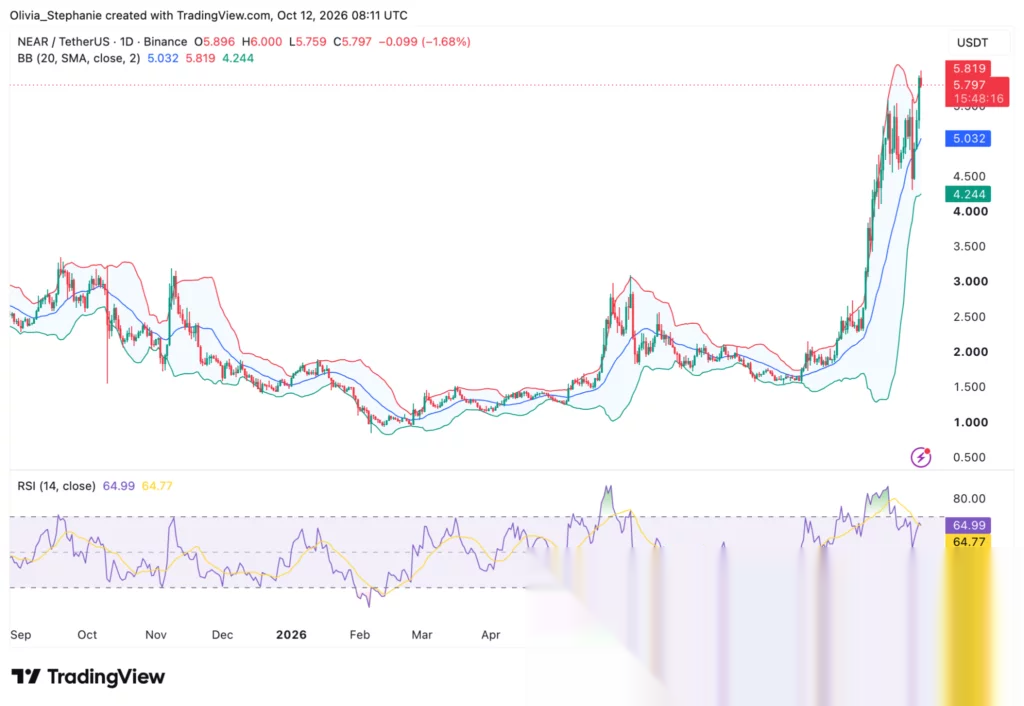Viewport: 1024px width, 706px height.
Task: Click the green 4.244 lower band price label
Action: (x=968, y=194)
